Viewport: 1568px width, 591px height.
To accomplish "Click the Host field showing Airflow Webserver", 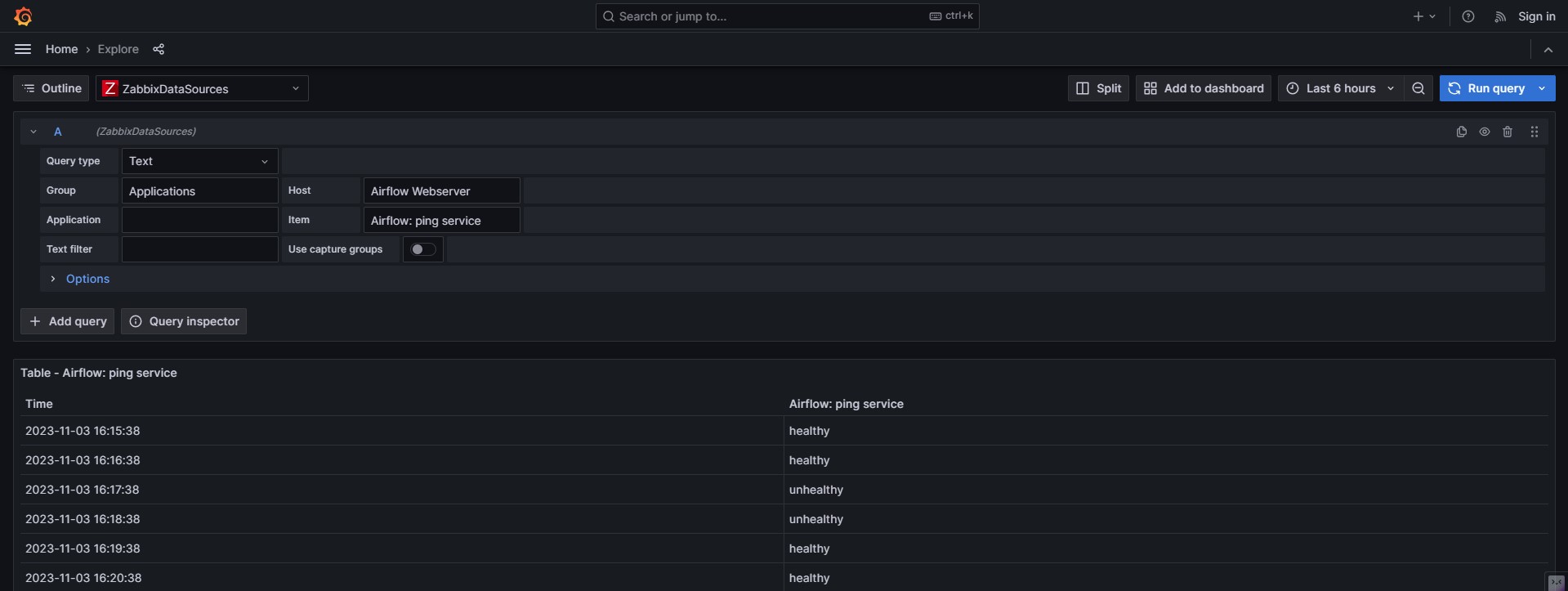I will [441, 190].
